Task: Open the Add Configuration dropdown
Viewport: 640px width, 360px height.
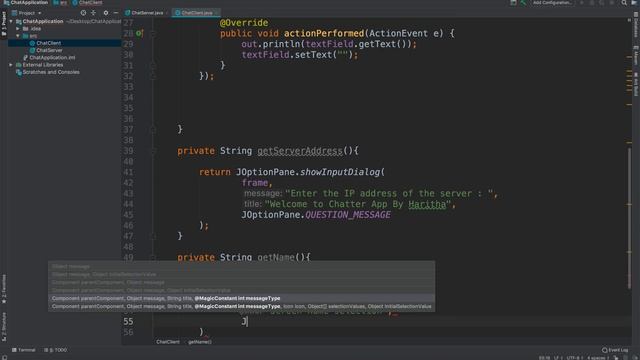Action: coord(552,3)
